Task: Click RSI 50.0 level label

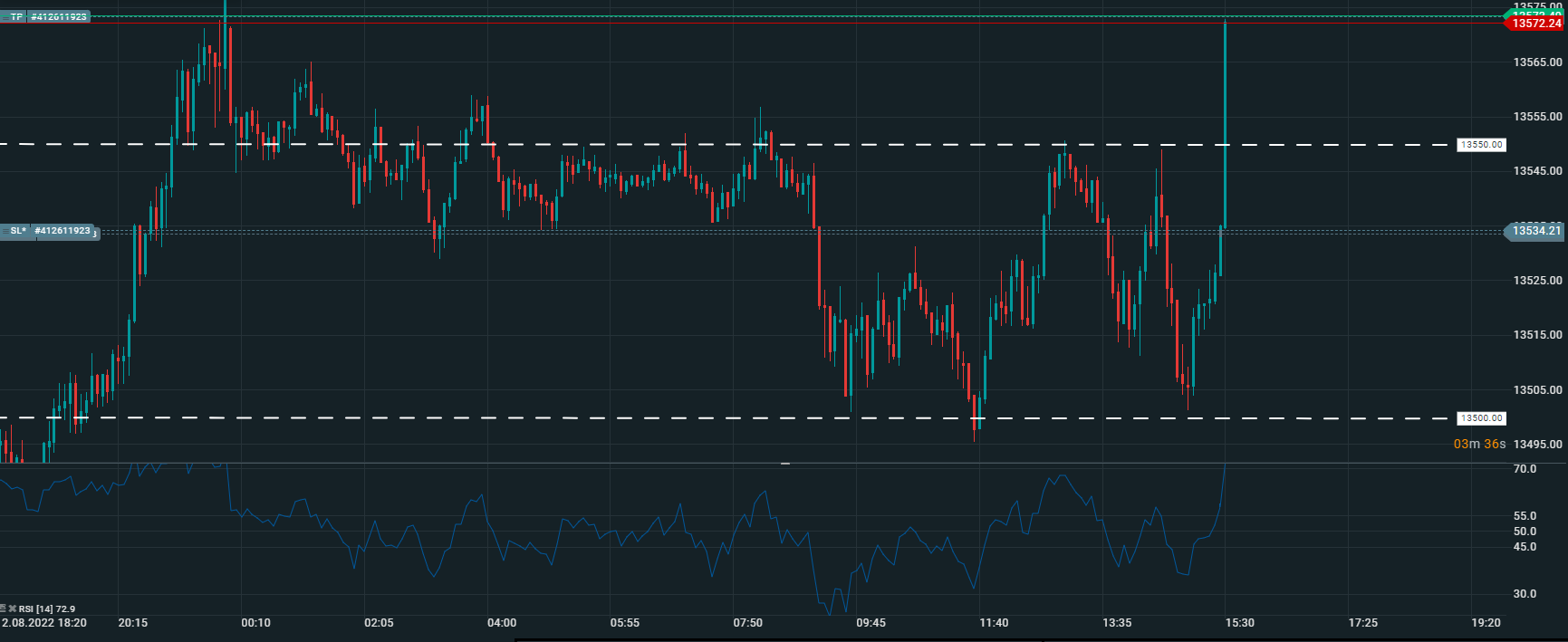Action: tap(1525, 532)
